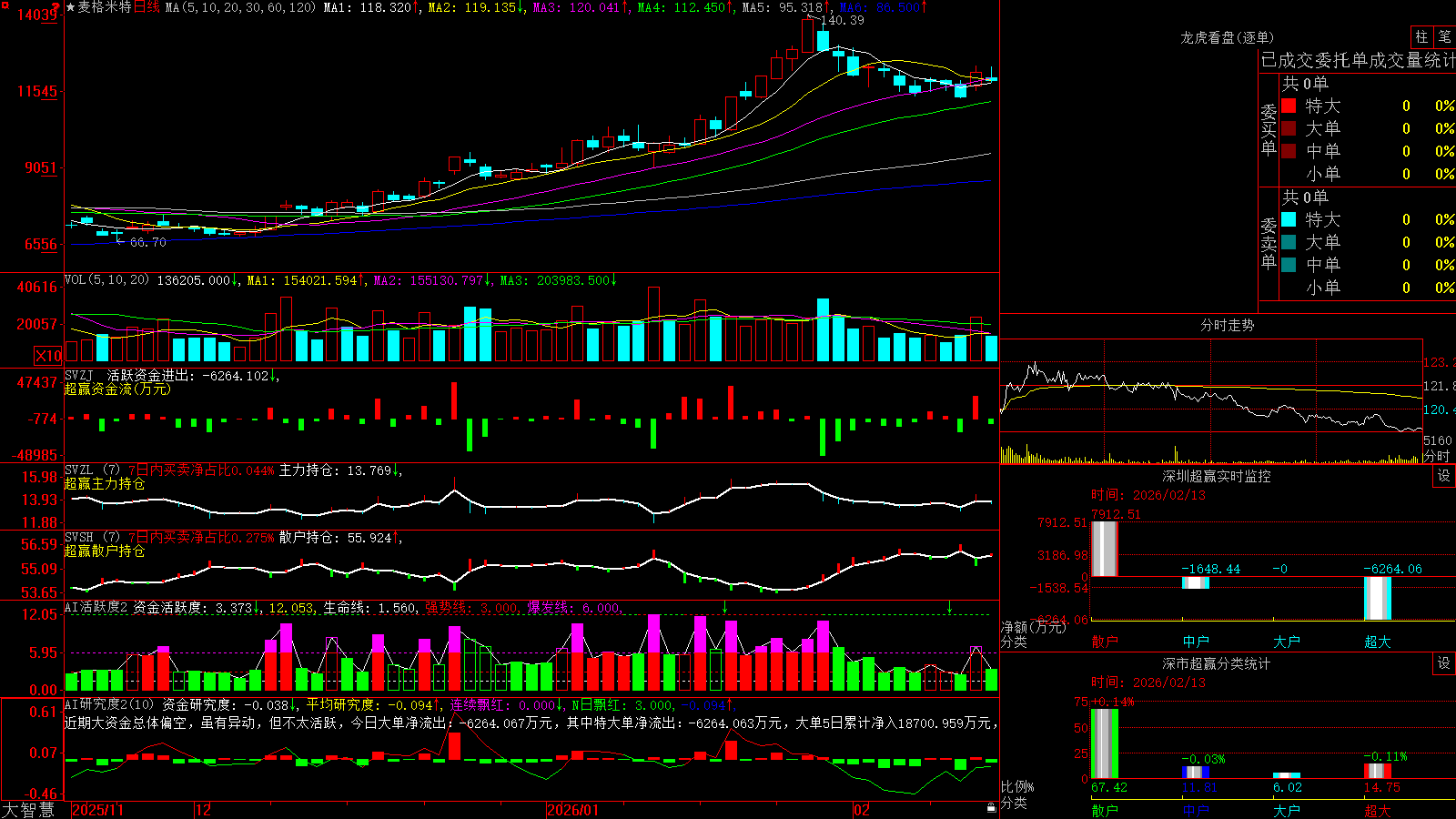Screen dimensions: 1456x819
Task: Click the first green arrow in AI活跃度 panel
Action: pyautogui.click(x=725, y=607)
